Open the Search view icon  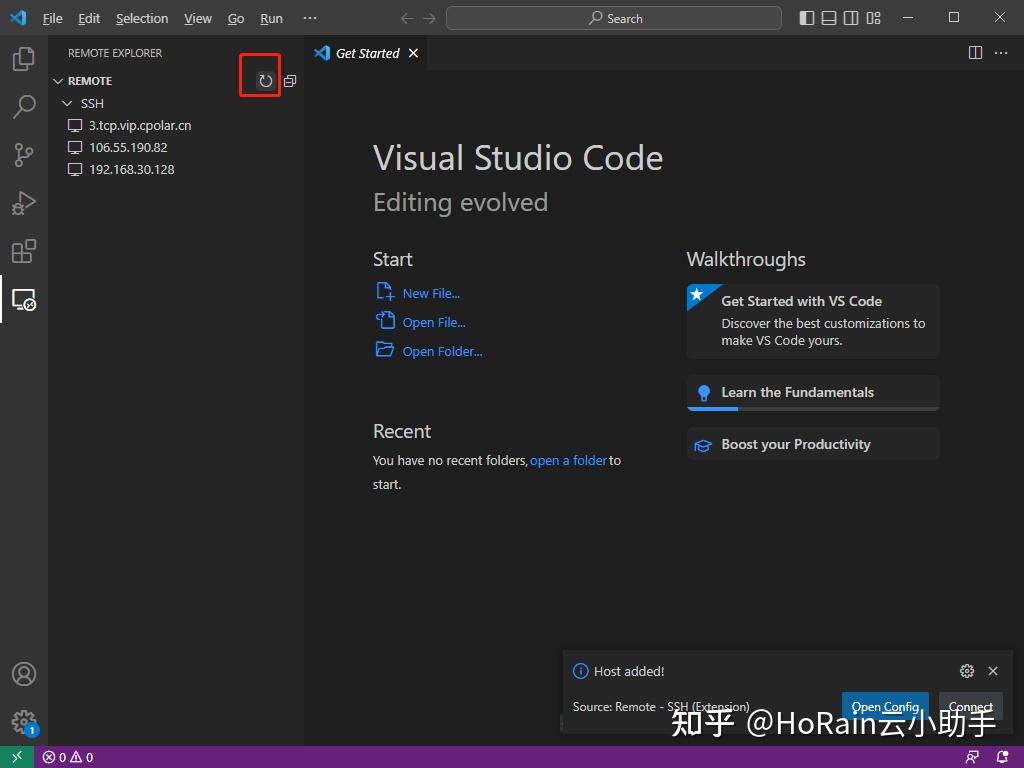(x=23, y=107)
